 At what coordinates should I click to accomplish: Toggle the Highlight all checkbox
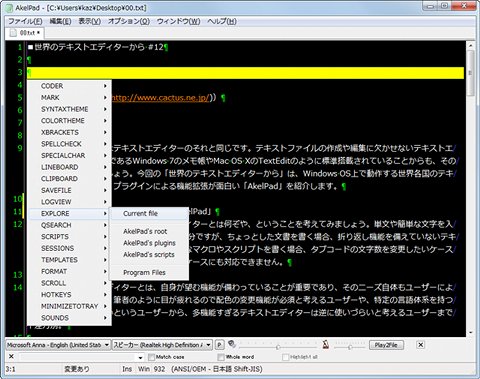(285, 357)
